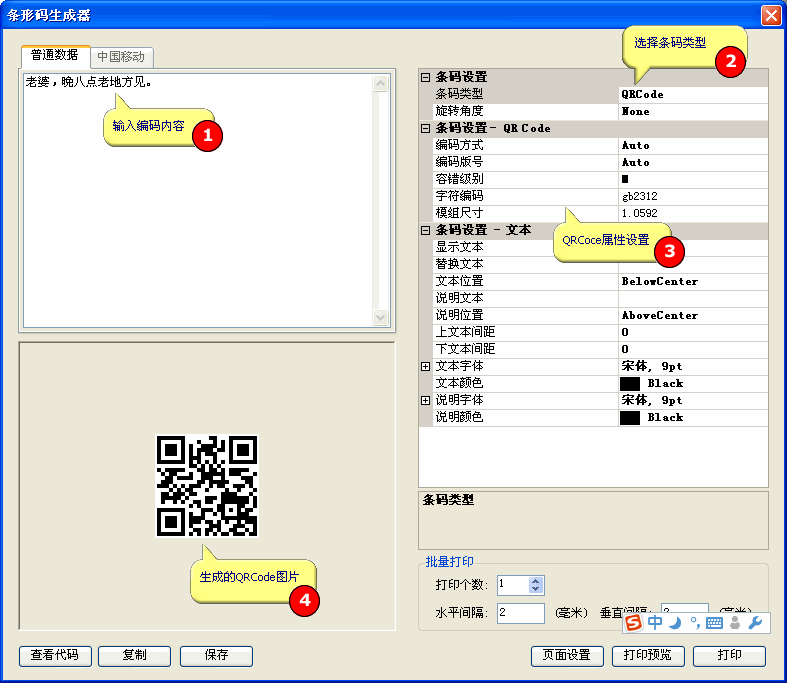Click the moon half-width toggle in IME bar
The width and height of the screenshot is (787, 683).
pos(675,623)
